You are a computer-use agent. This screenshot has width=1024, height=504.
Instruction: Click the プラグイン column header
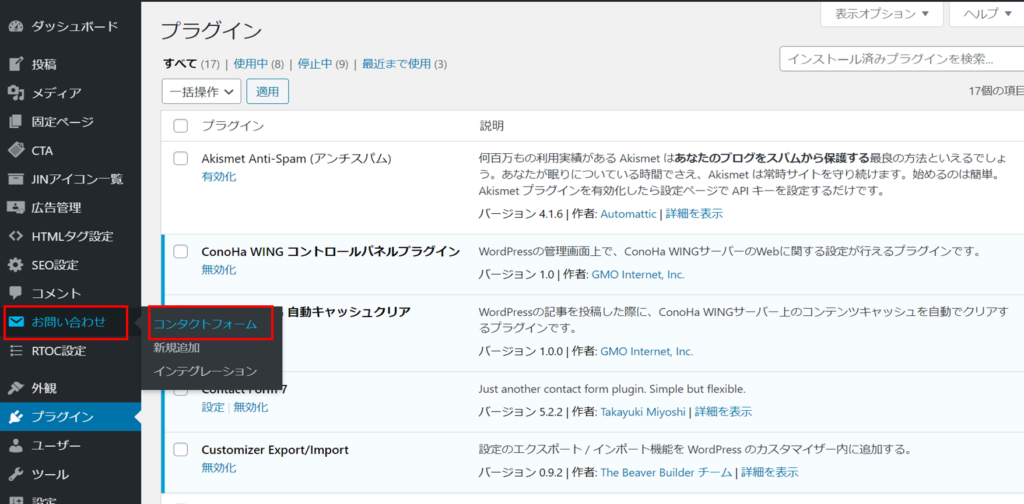pyautogui.click(x=232, y=126)
